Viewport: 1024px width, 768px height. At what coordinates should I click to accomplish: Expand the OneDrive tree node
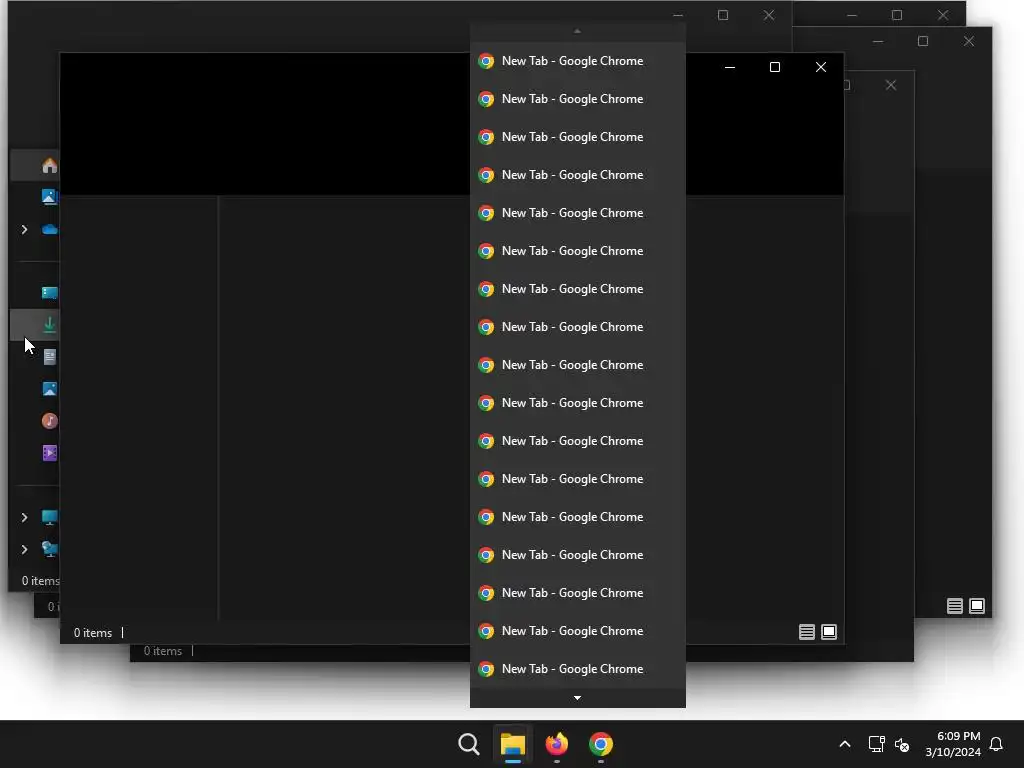(24, 229)
